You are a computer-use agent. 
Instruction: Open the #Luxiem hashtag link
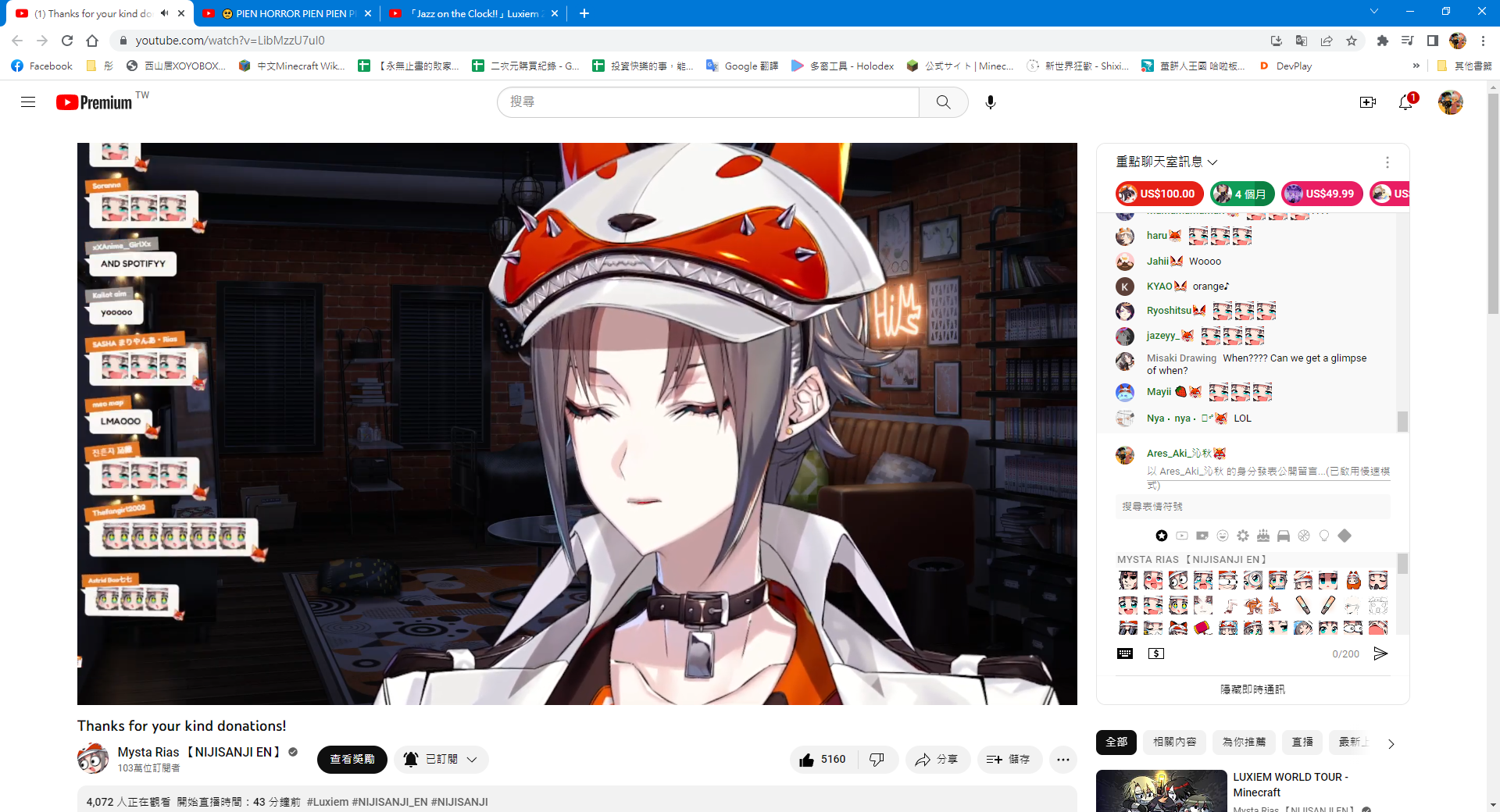[328, 802]
